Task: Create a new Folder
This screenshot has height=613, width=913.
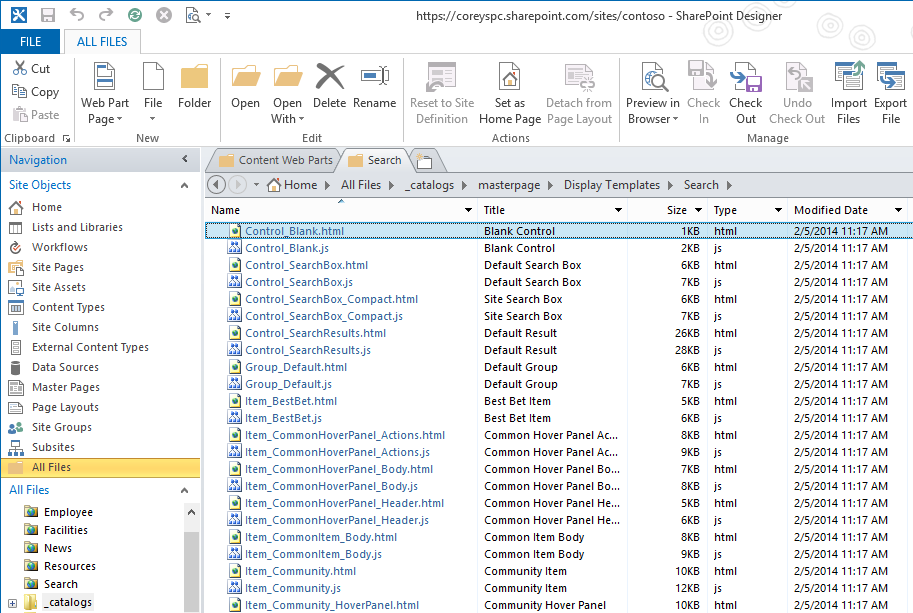Action: coord(194,86)
